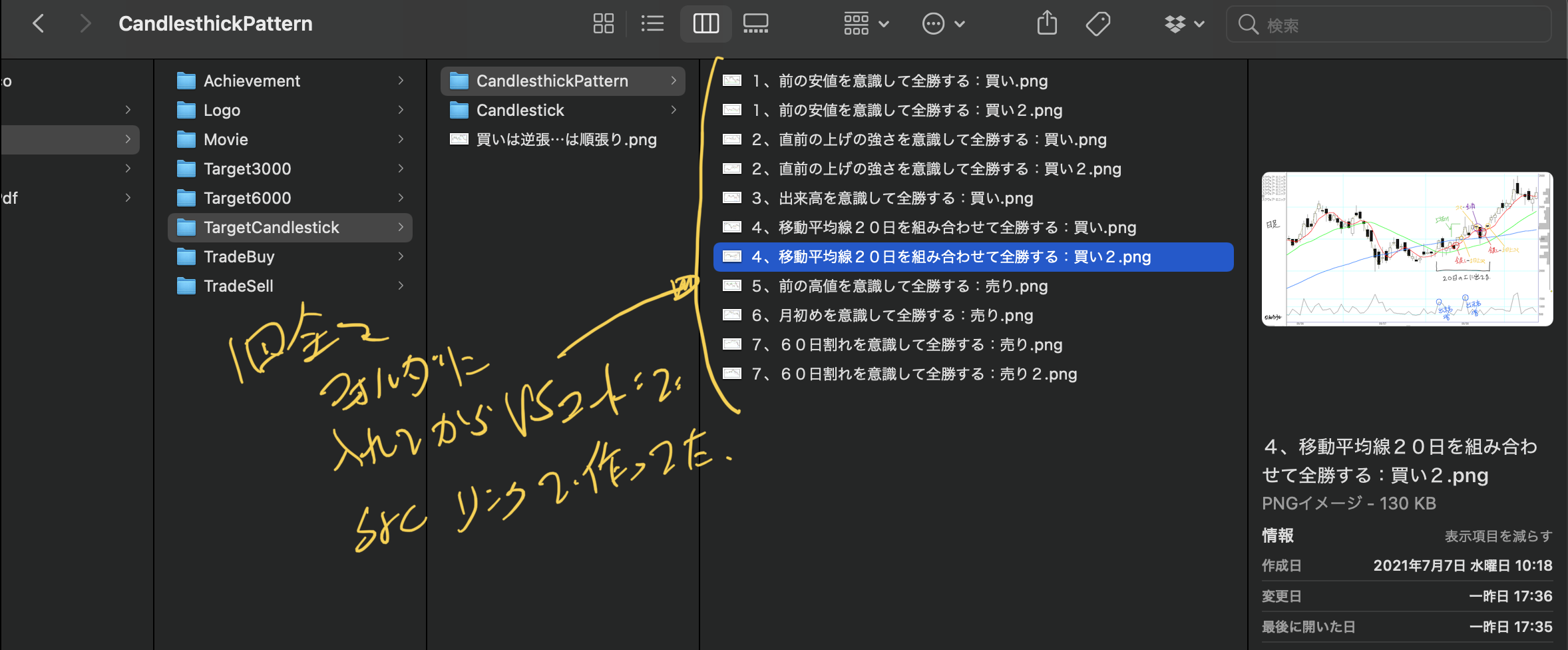This screenshot has width=1568, height=650.
Task: Expand Target6000 folder chevron
Action: pyautogui.click(x=401, y=198)
